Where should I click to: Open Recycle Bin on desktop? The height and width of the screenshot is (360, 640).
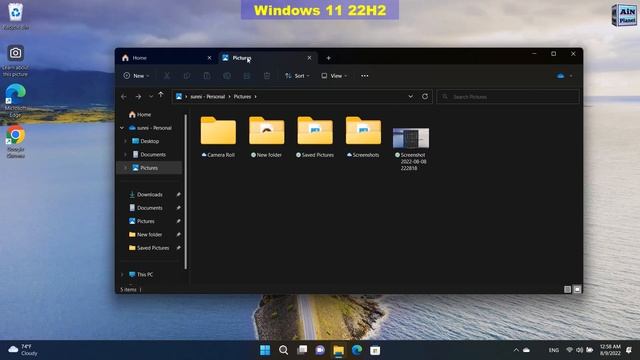click(x=16, y=16)
